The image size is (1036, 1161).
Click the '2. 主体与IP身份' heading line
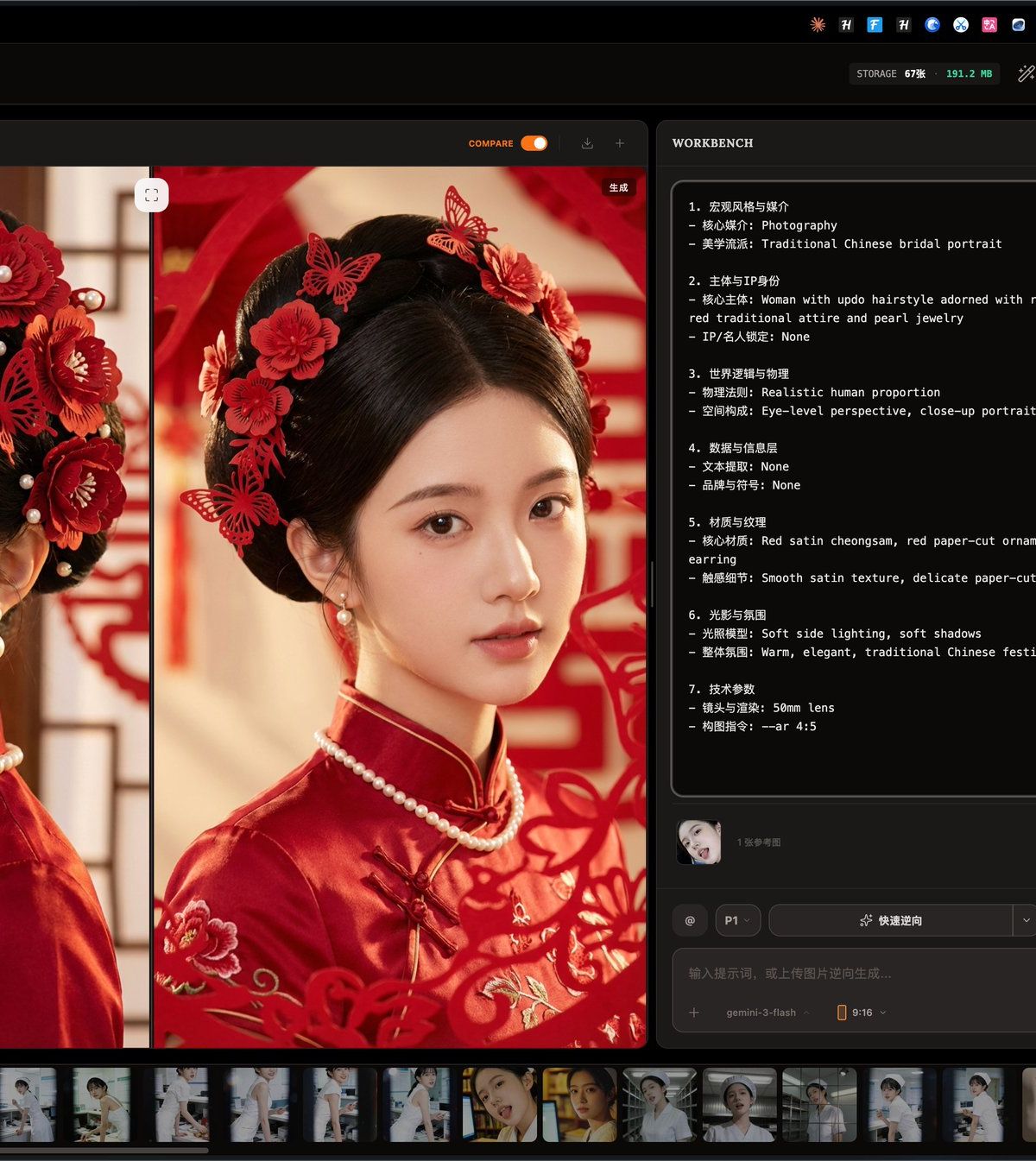(x=734, y=281)
